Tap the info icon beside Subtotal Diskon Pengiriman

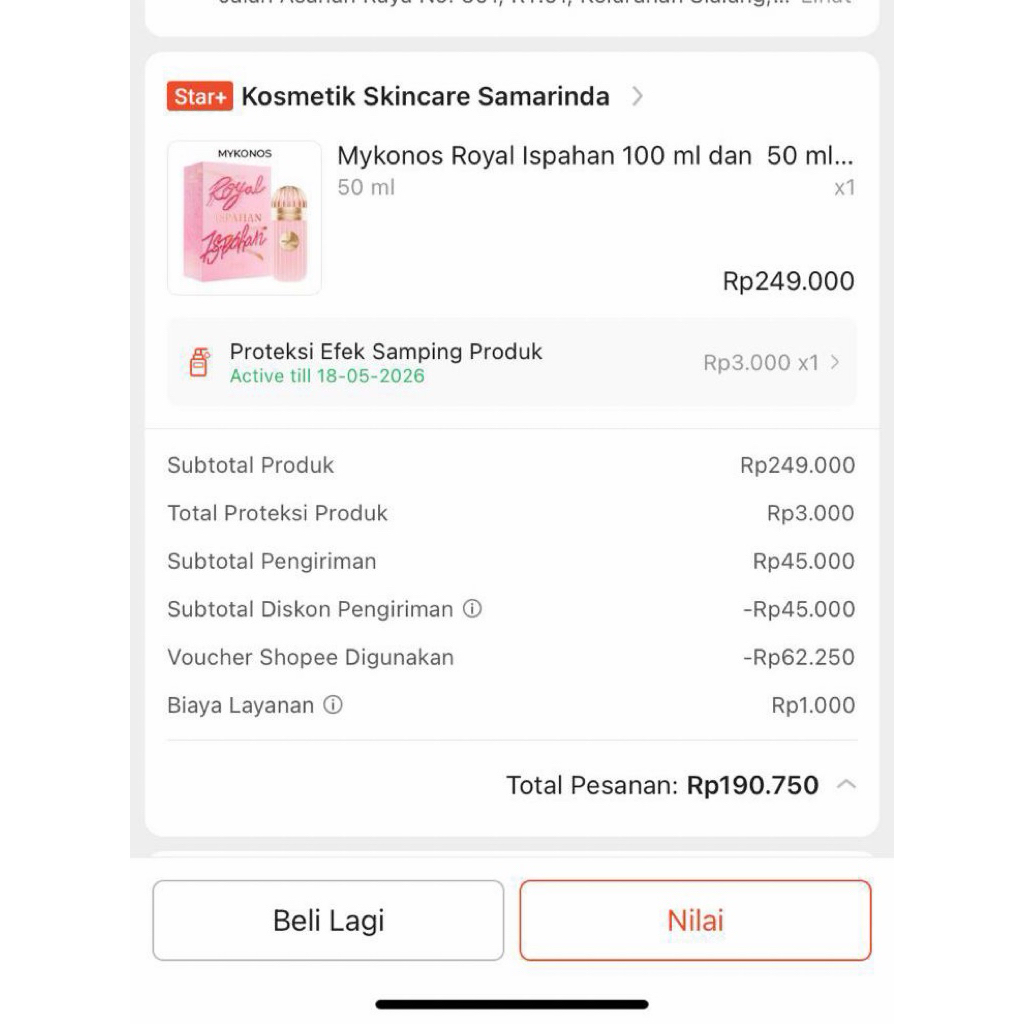coord(473,609)
